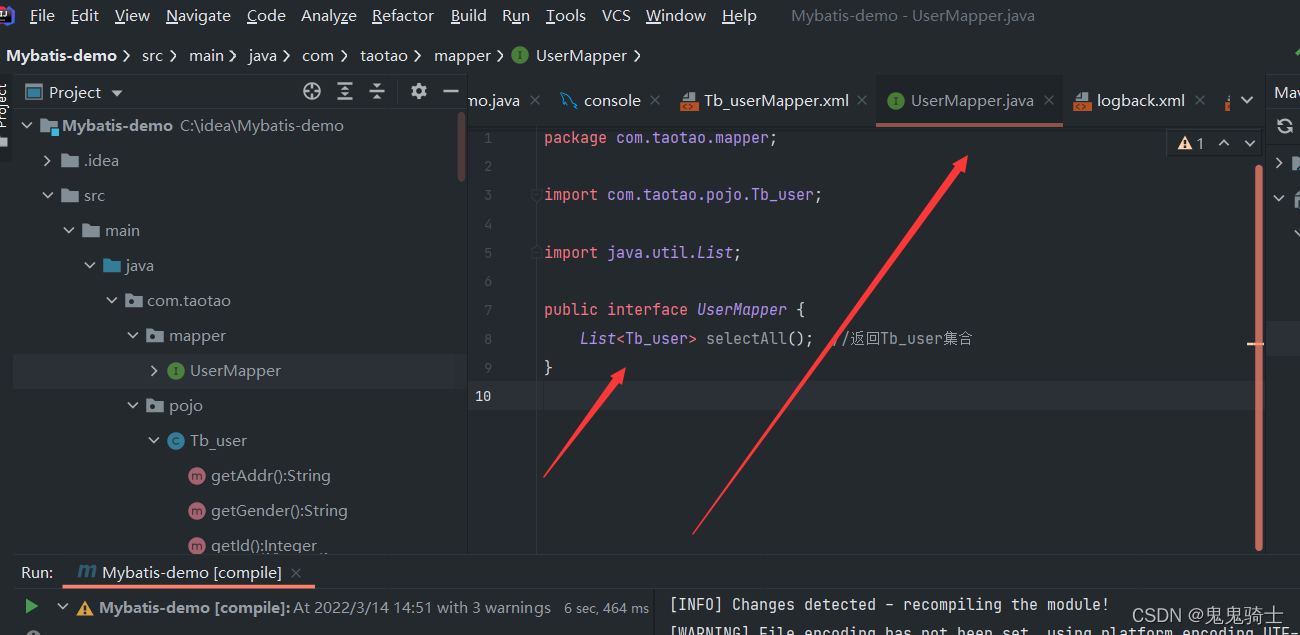The width and height of the screenshot is (1300, 635).
Task: Click main breadcrumb
Action: coord(206,56)
